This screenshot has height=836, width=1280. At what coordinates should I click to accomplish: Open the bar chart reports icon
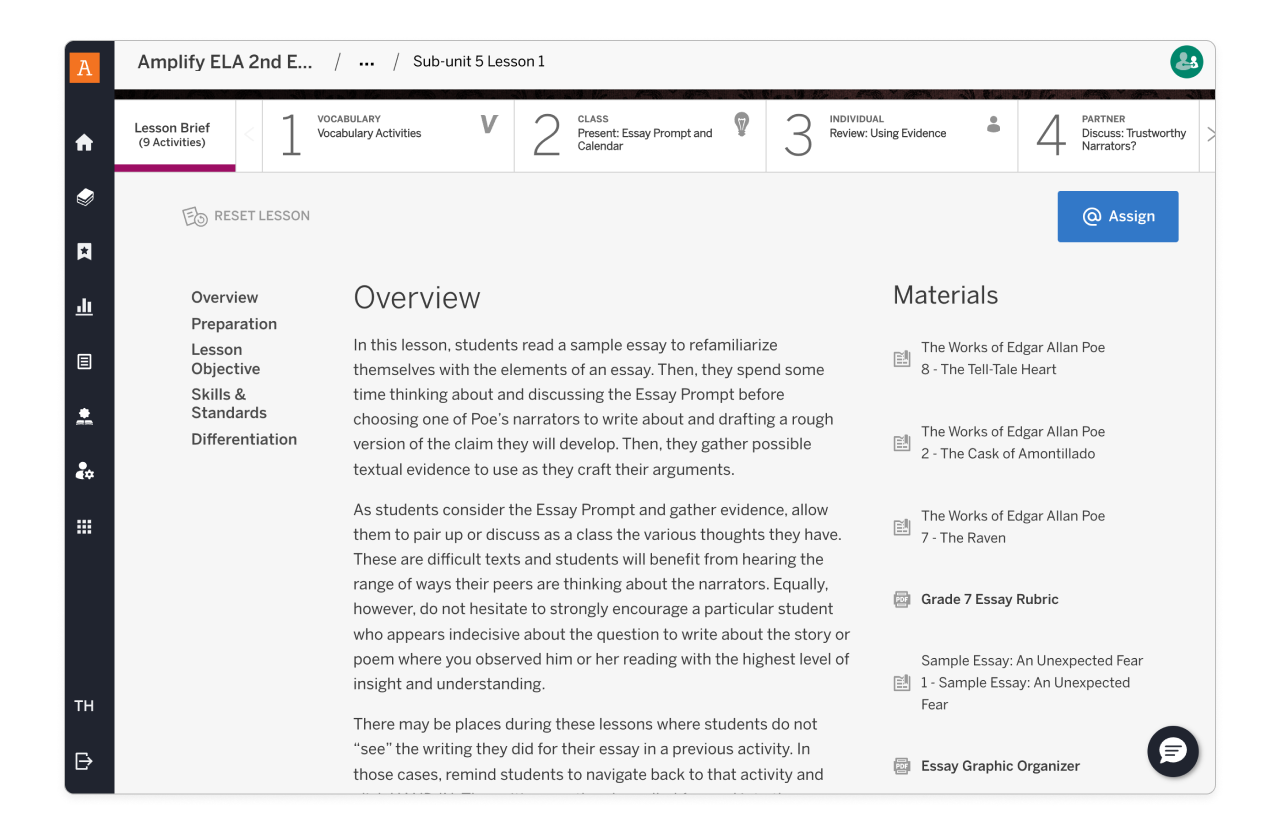tap(85, 306)
